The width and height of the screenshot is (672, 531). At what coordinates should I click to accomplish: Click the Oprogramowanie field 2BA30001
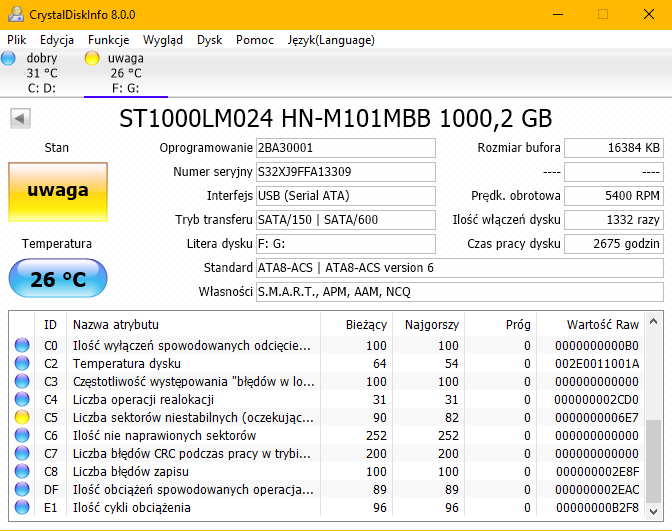(x=346, y=148)
